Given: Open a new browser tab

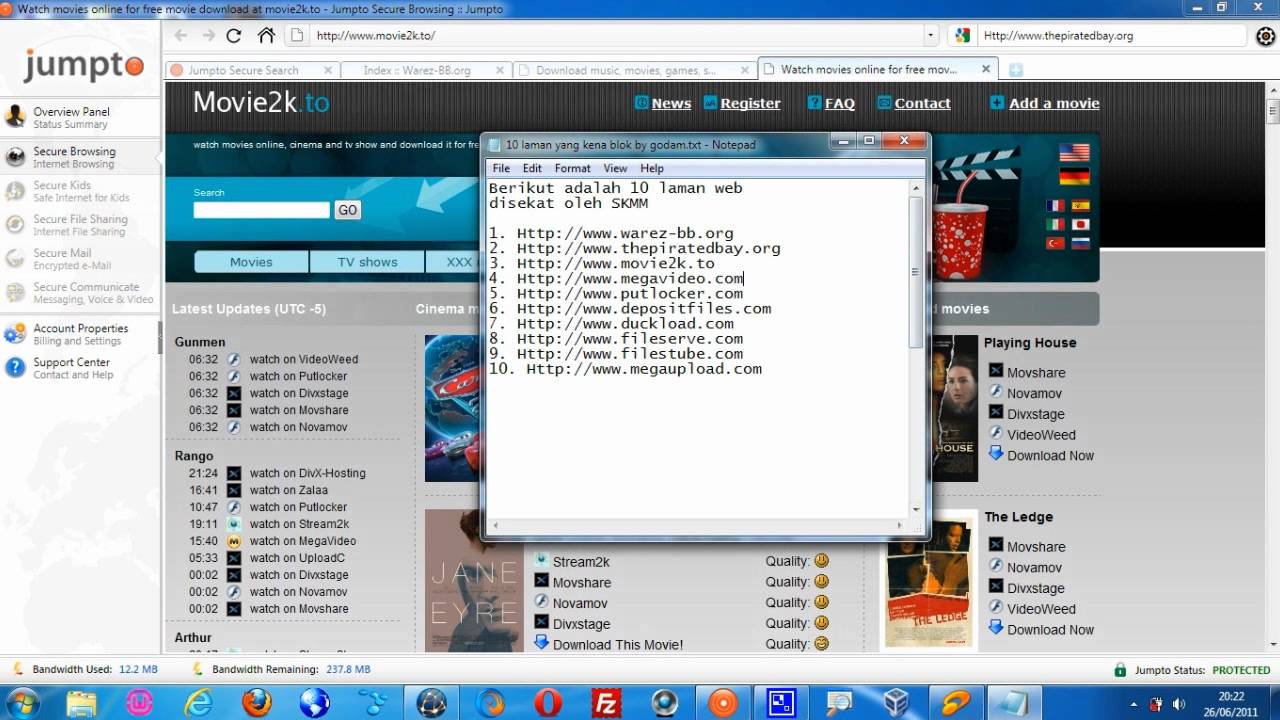Looking at the screenshot, I should pyautogui.click(x=1016, y=70).
